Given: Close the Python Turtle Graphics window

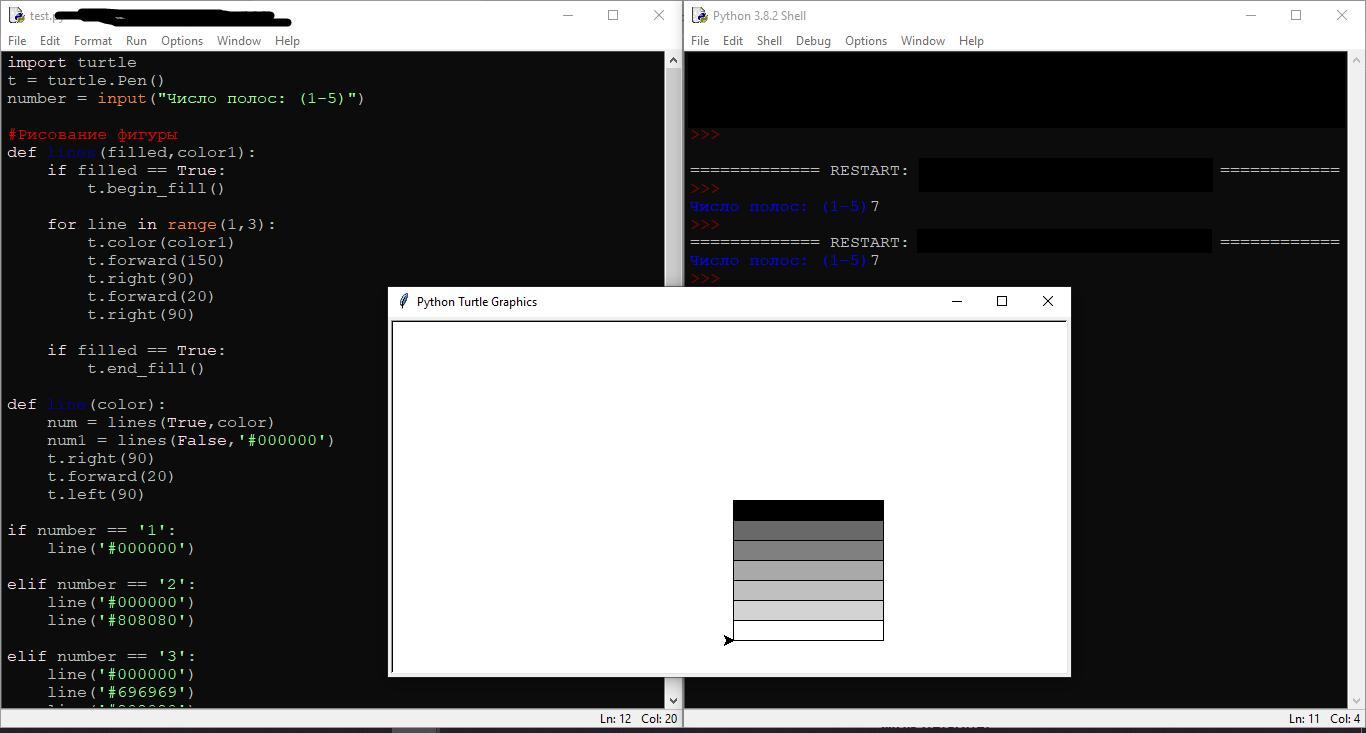Looking at the screenshot, I should coord(1047,301).
